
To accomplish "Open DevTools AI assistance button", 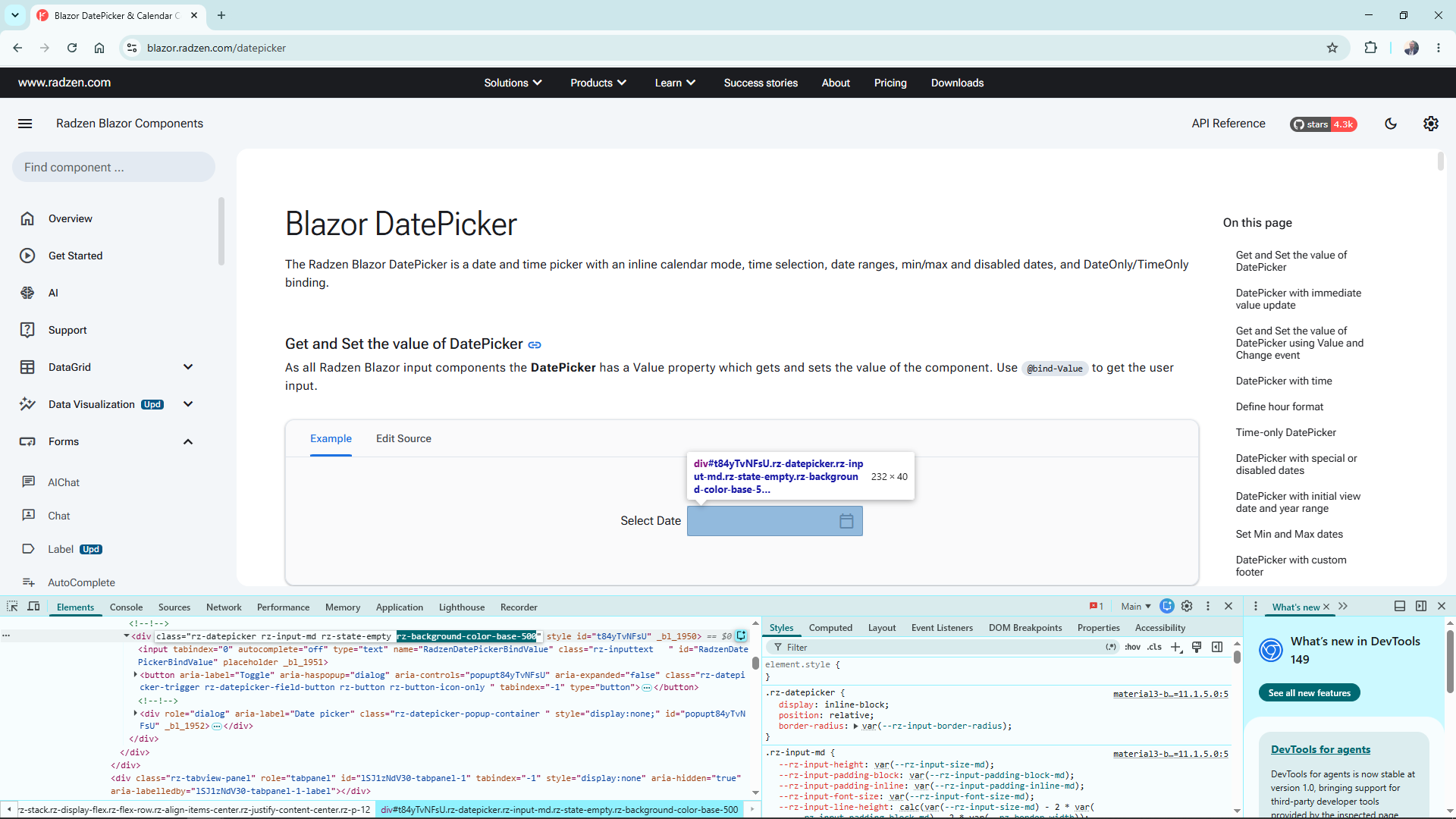I will coord(1167,607).
